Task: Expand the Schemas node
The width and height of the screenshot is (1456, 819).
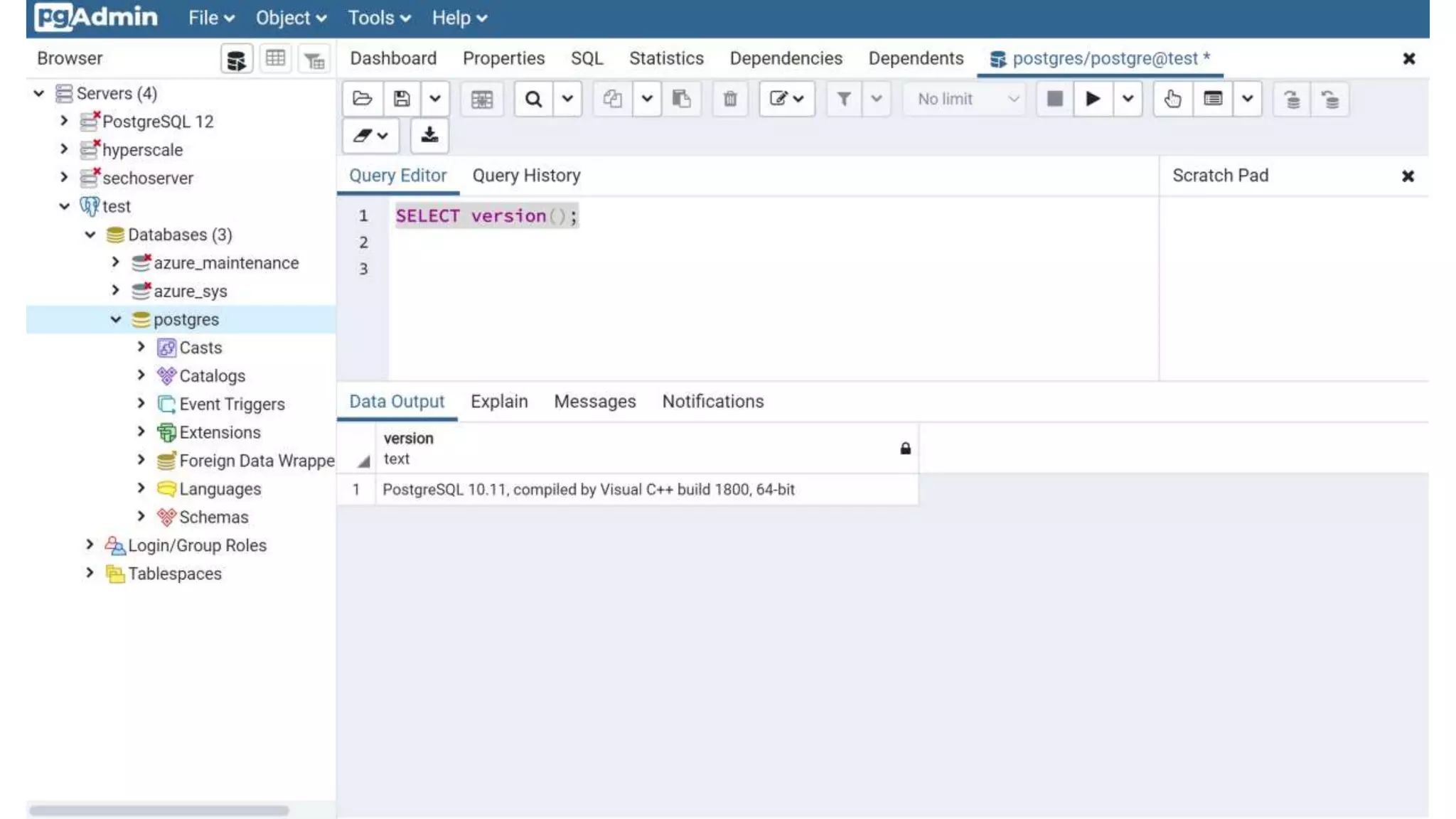Action: 141,516
